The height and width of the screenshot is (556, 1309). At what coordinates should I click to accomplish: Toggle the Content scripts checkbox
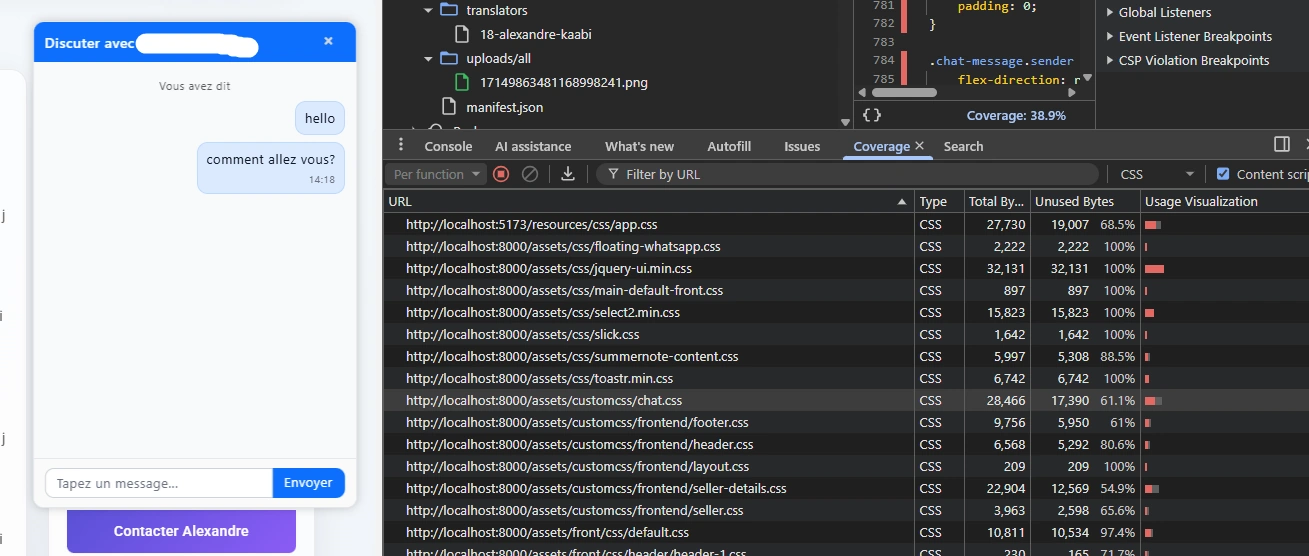(1222, 174)
